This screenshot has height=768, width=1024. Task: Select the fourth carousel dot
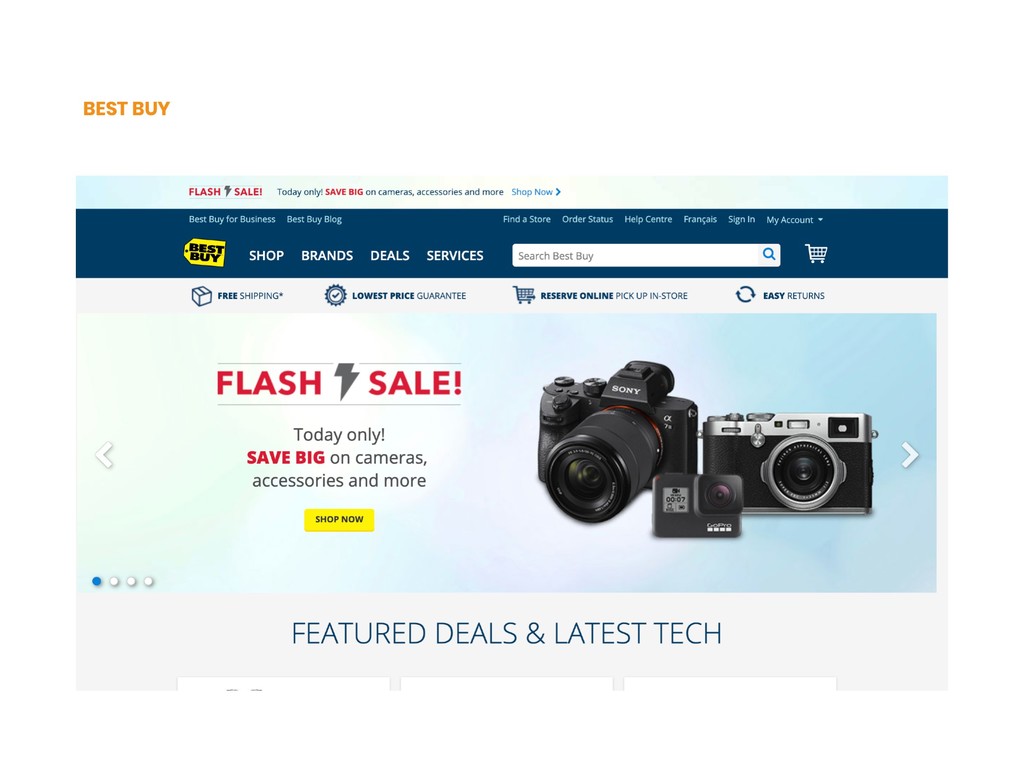click(x=149, y=581)
